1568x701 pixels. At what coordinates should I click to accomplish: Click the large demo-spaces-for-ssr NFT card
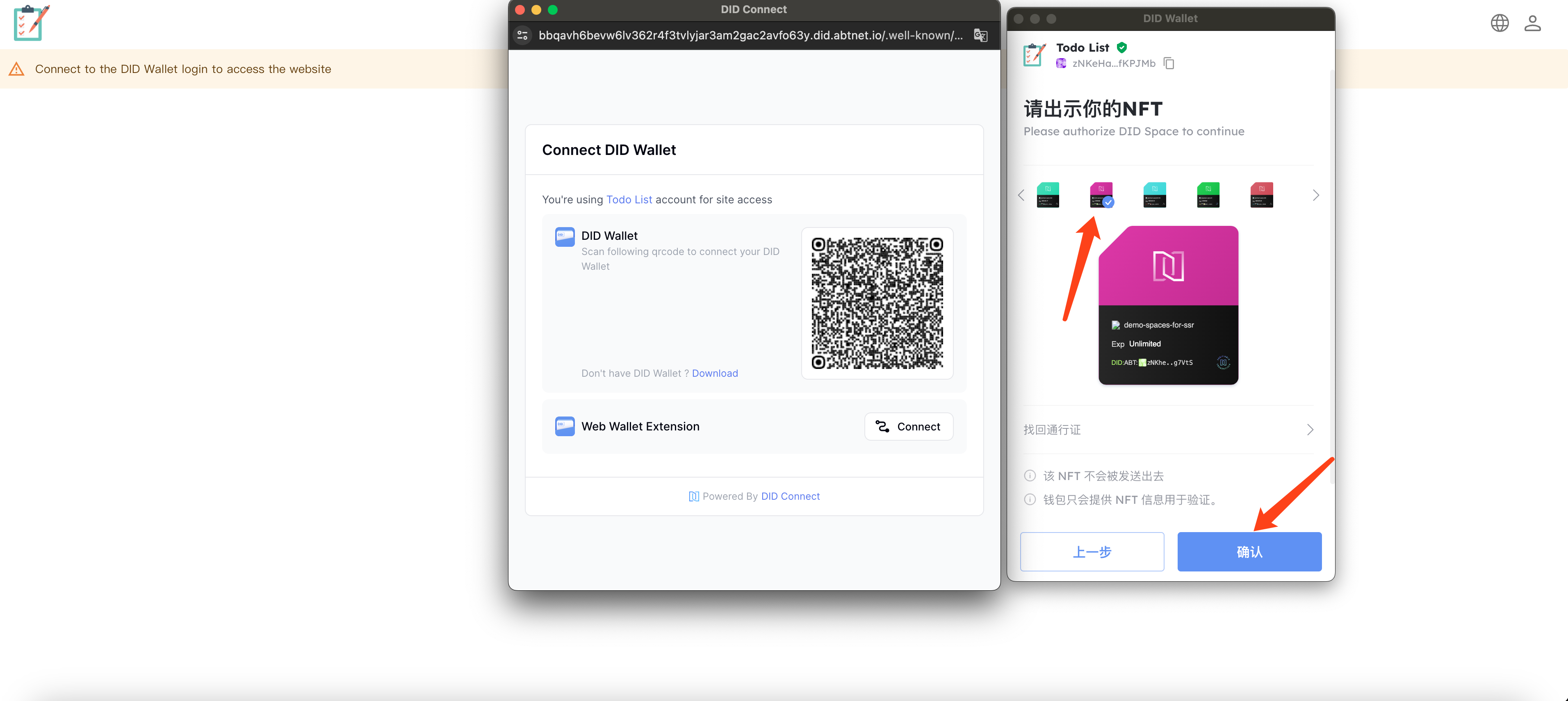[1168, 305]
